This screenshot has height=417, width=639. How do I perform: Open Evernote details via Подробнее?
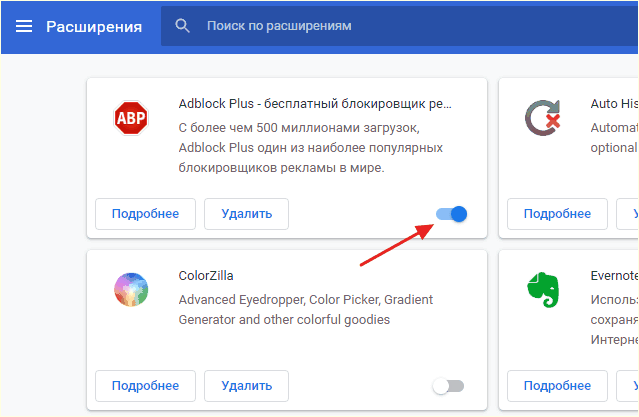pyautogui.click(x=557, y=386)
